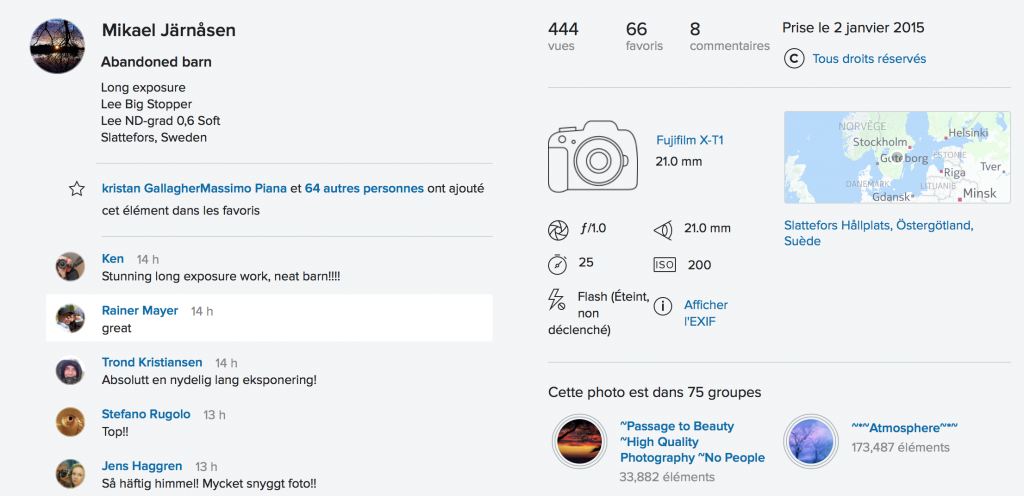The image size is (1024, 496).
Task: Click Ken's commenter avatar
Action: point(70,266)
